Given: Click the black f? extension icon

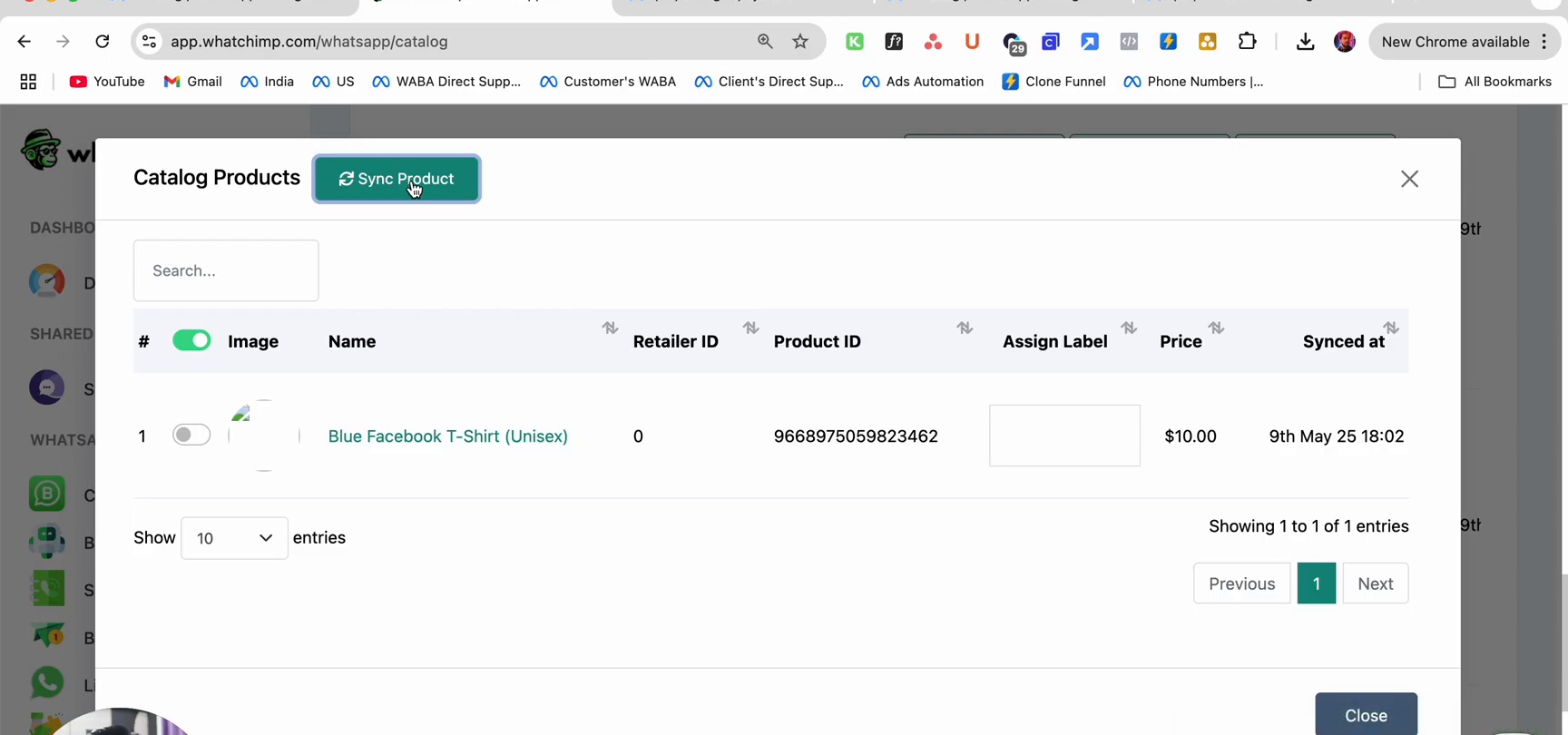Looking at the screenshot, I should tap(894, 41).
